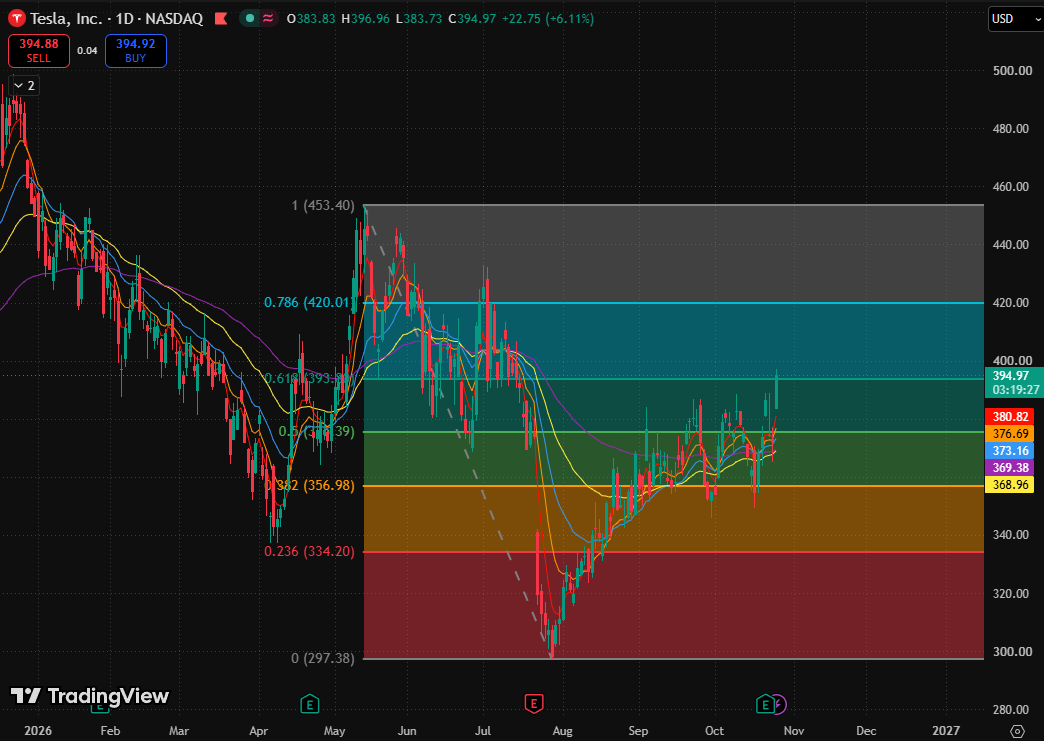Viewport: 1044px width, 741px height.
Task: Click the red flag icon beside NASDAQ
Action: 221,19
